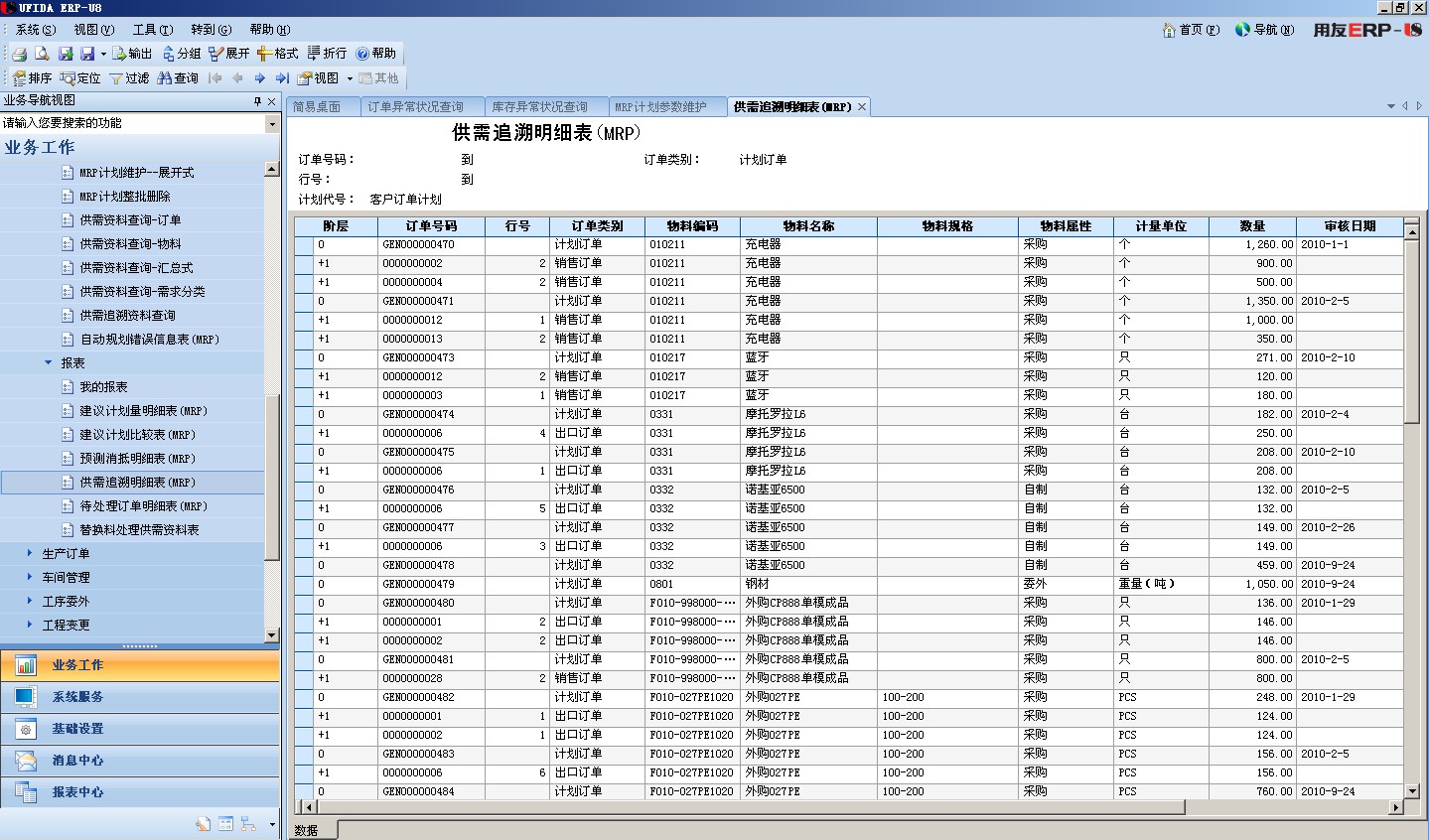Click the 视图 view toolbar button
The image size is (1429, 840).
pyautogui.click(x=319, y=78)
